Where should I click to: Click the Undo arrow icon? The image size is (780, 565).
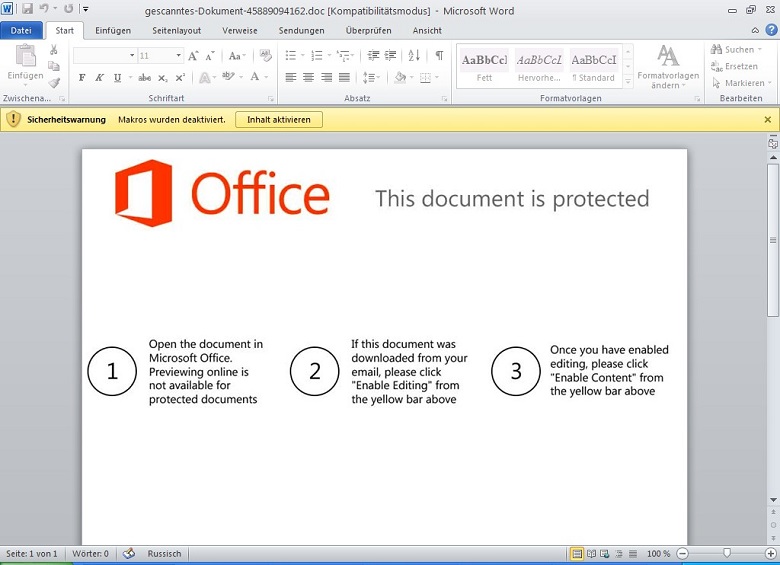pyautogui.click(x=44, y=9)
